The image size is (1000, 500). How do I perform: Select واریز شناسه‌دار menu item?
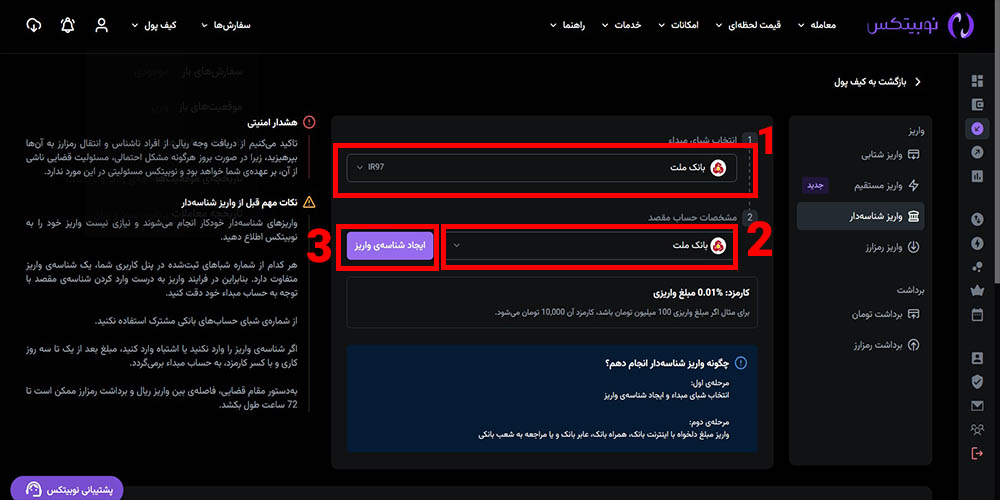[861, 217]
